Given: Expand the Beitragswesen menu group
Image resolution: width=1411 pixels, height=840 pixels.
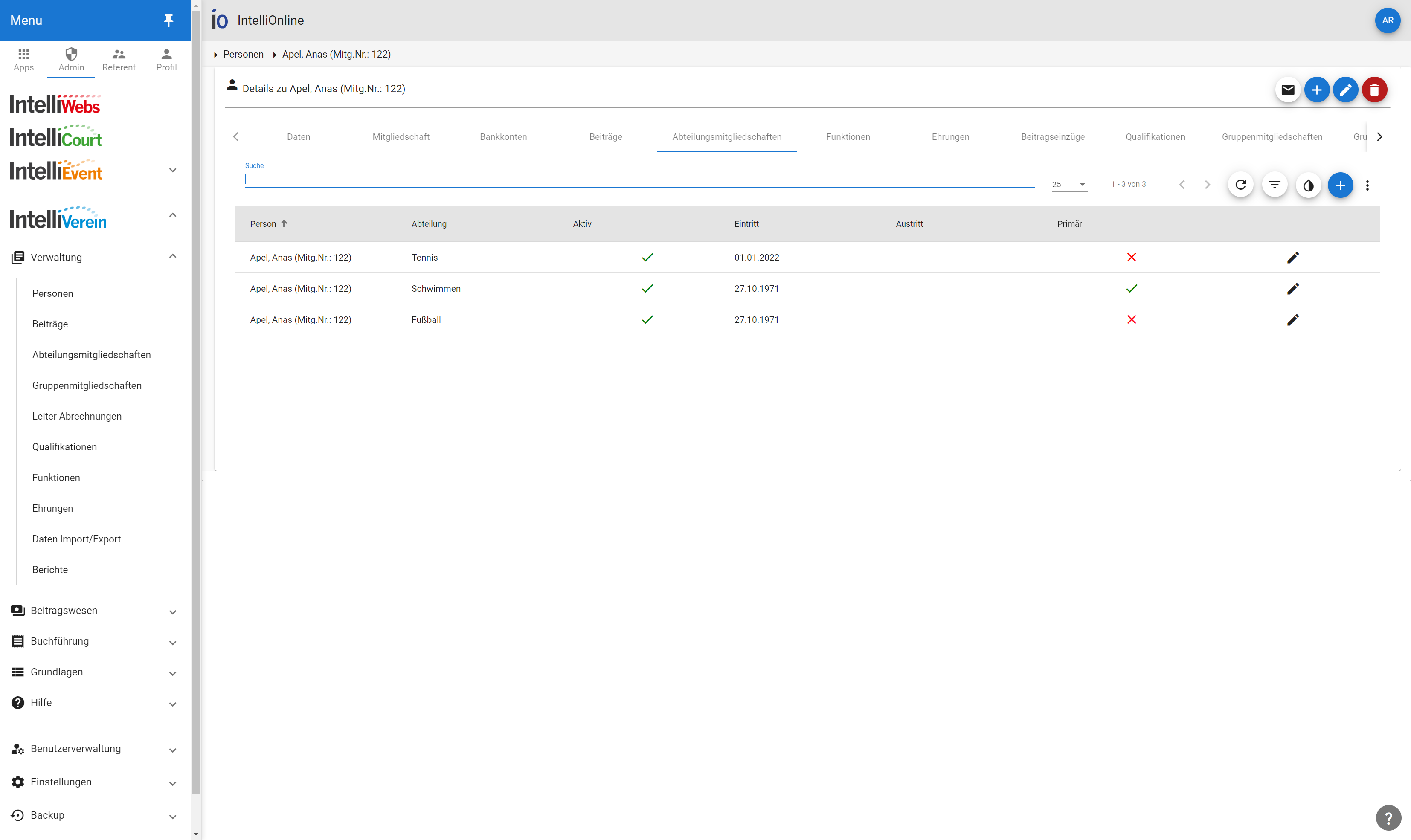Looking at the screenshot, I should 173,612.
